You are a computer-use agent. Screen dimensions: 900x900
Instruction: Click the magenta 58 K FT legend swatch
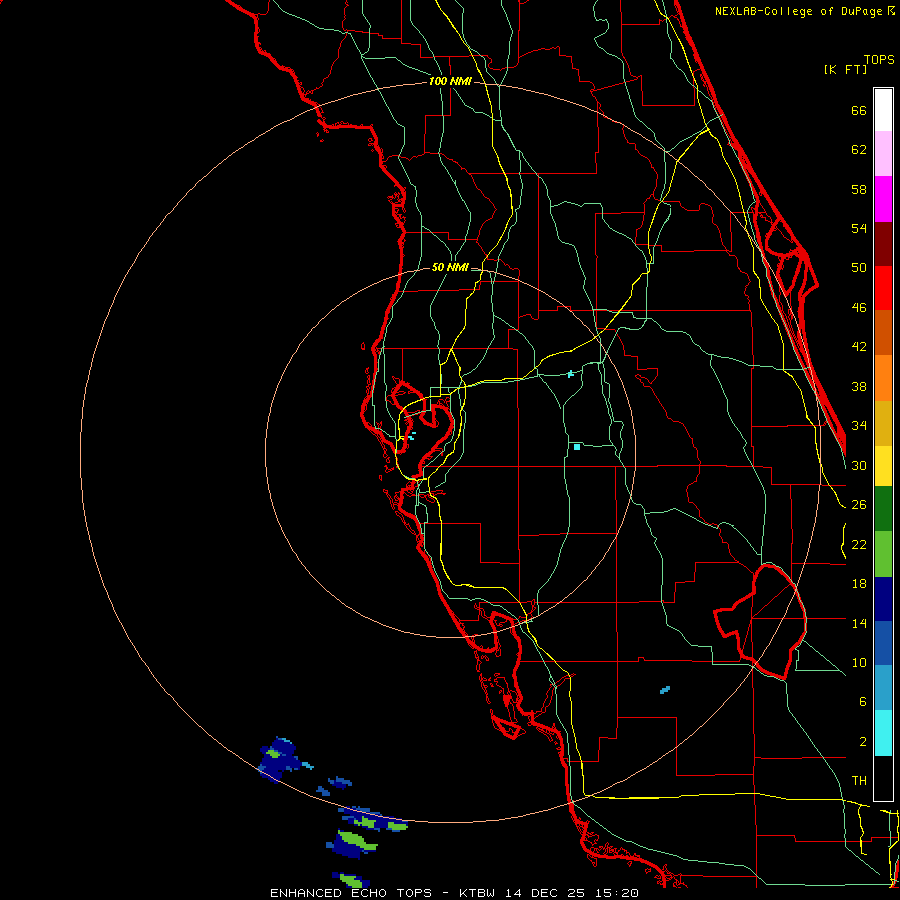pyautogui.click(x=883, y=199)
